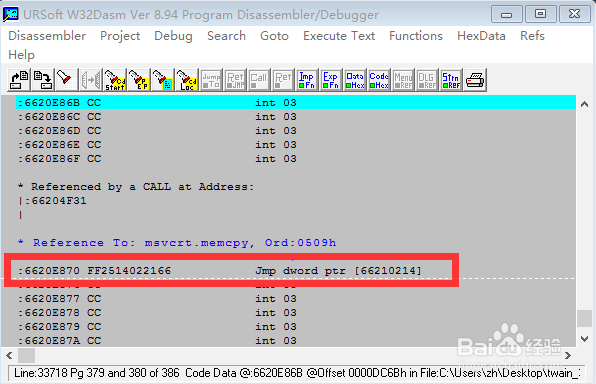Click 'Referenced by a CALL at Address' line

[x=136, y=187]
